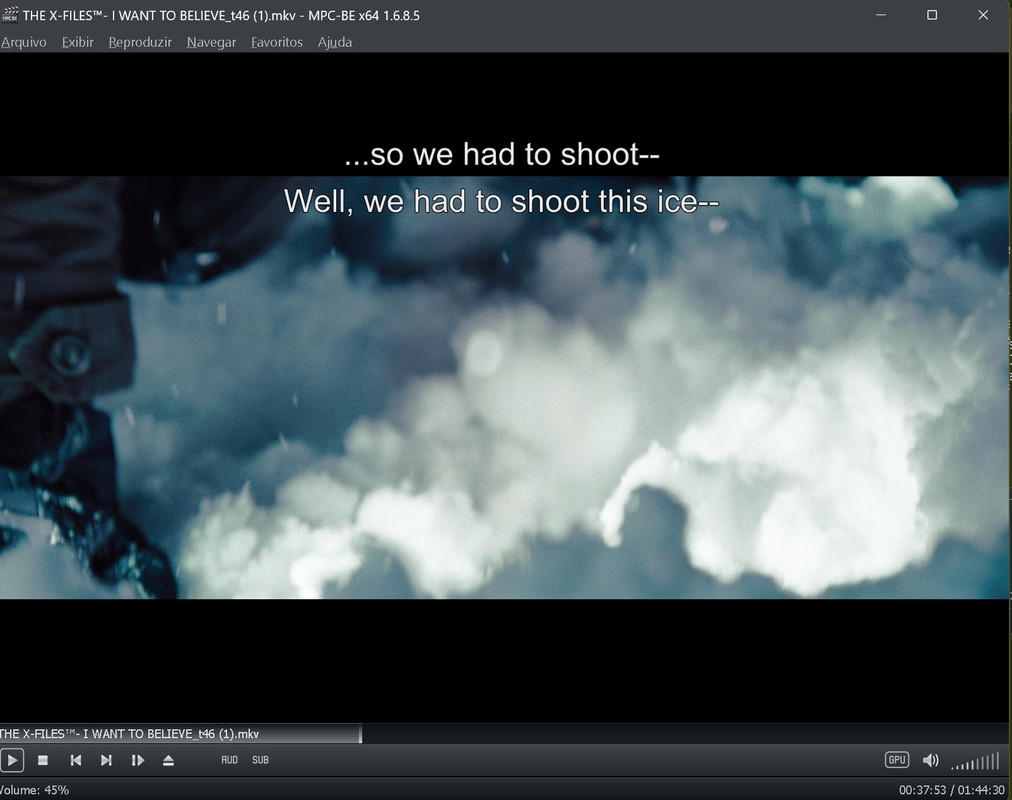This screenshot has width=1012, height=800.
Task: Open the Ajuda menu
Action: click(334, 42)
